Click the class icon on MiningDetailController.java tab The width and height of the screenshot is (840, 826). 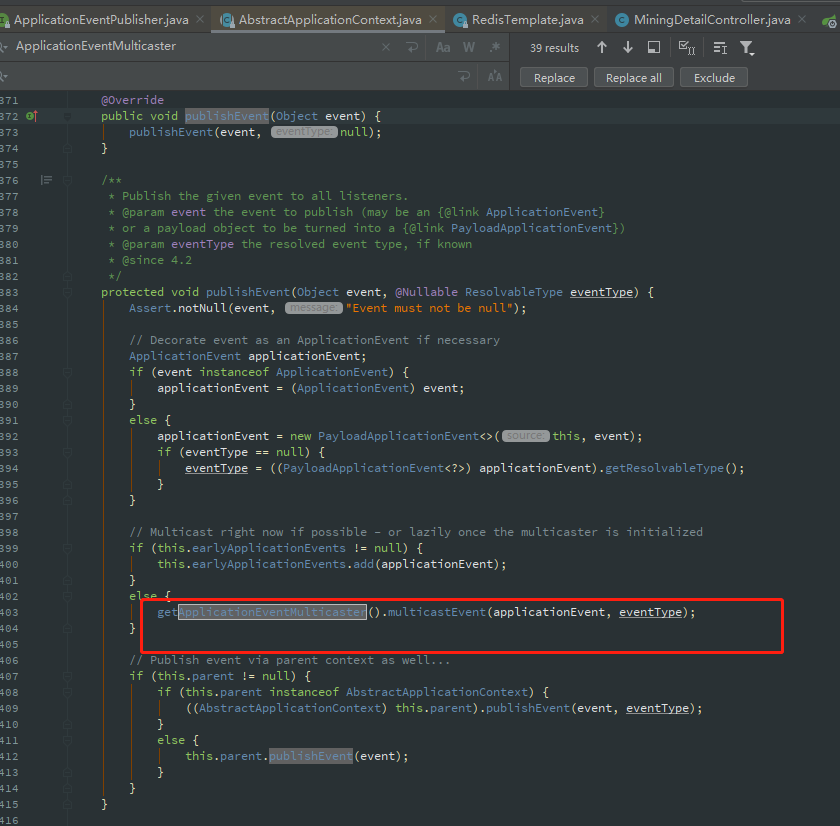[x=621, y=20]
